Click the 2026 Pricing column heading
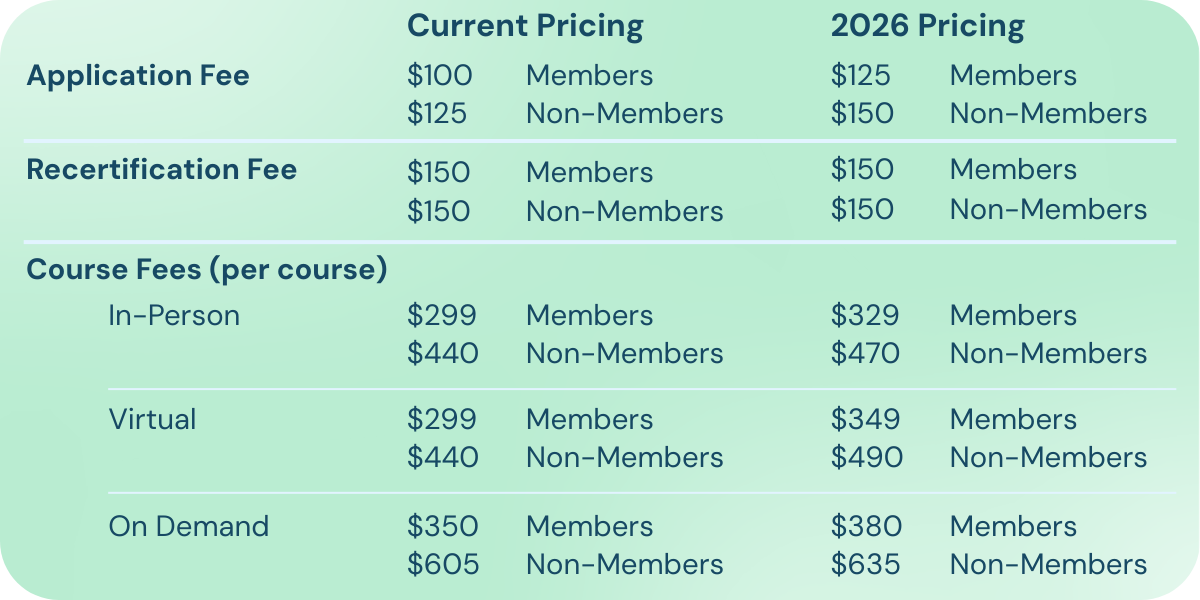1200x600 pixels. click(927, 26)
